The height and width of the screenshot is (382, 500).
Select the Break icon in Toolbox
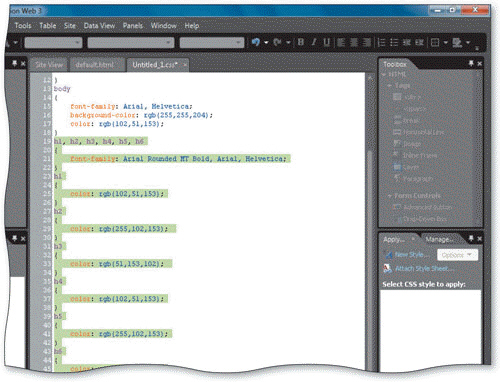(x=397, y=120)
